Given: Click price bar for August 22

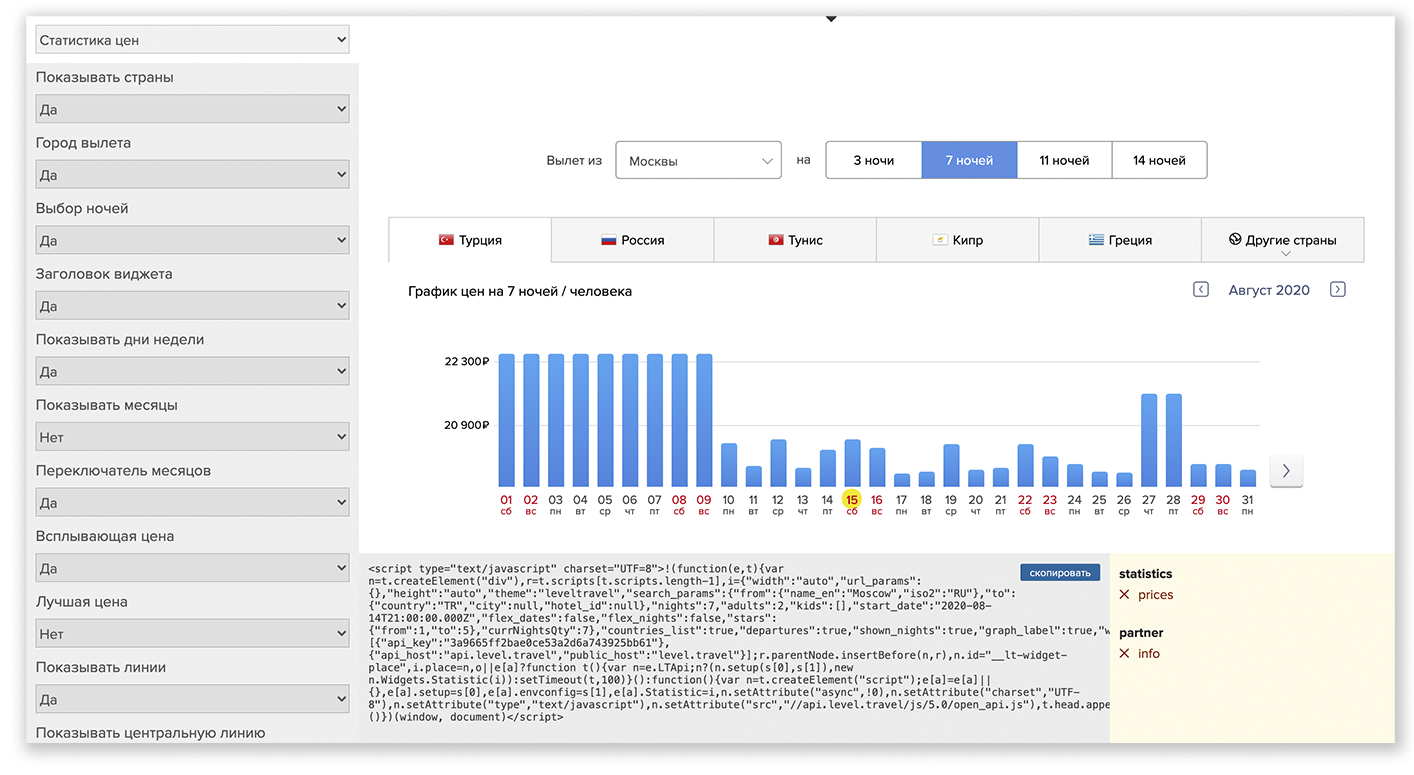Looking at the screenshot, I should point(1025,466).
